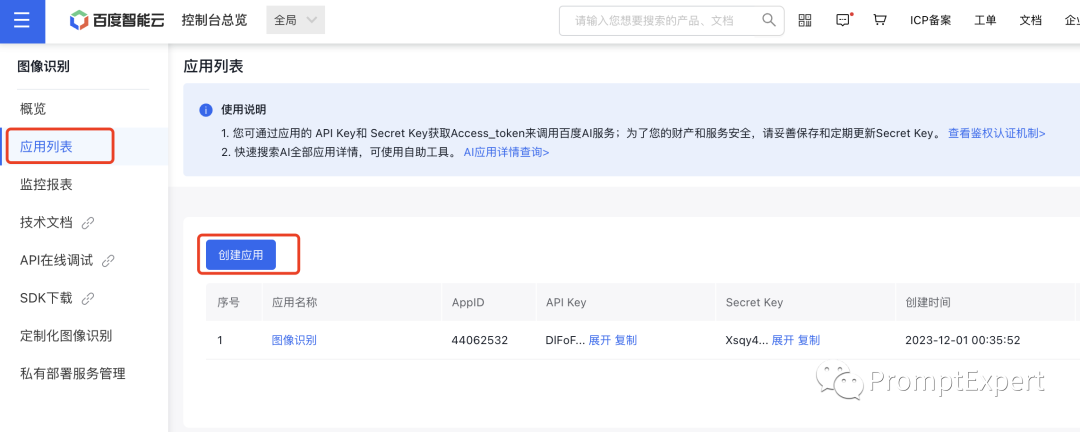Click the search magnifier icon
Image resolution: width=1080 pixels, height=432 pixels.
coord(768,20)
